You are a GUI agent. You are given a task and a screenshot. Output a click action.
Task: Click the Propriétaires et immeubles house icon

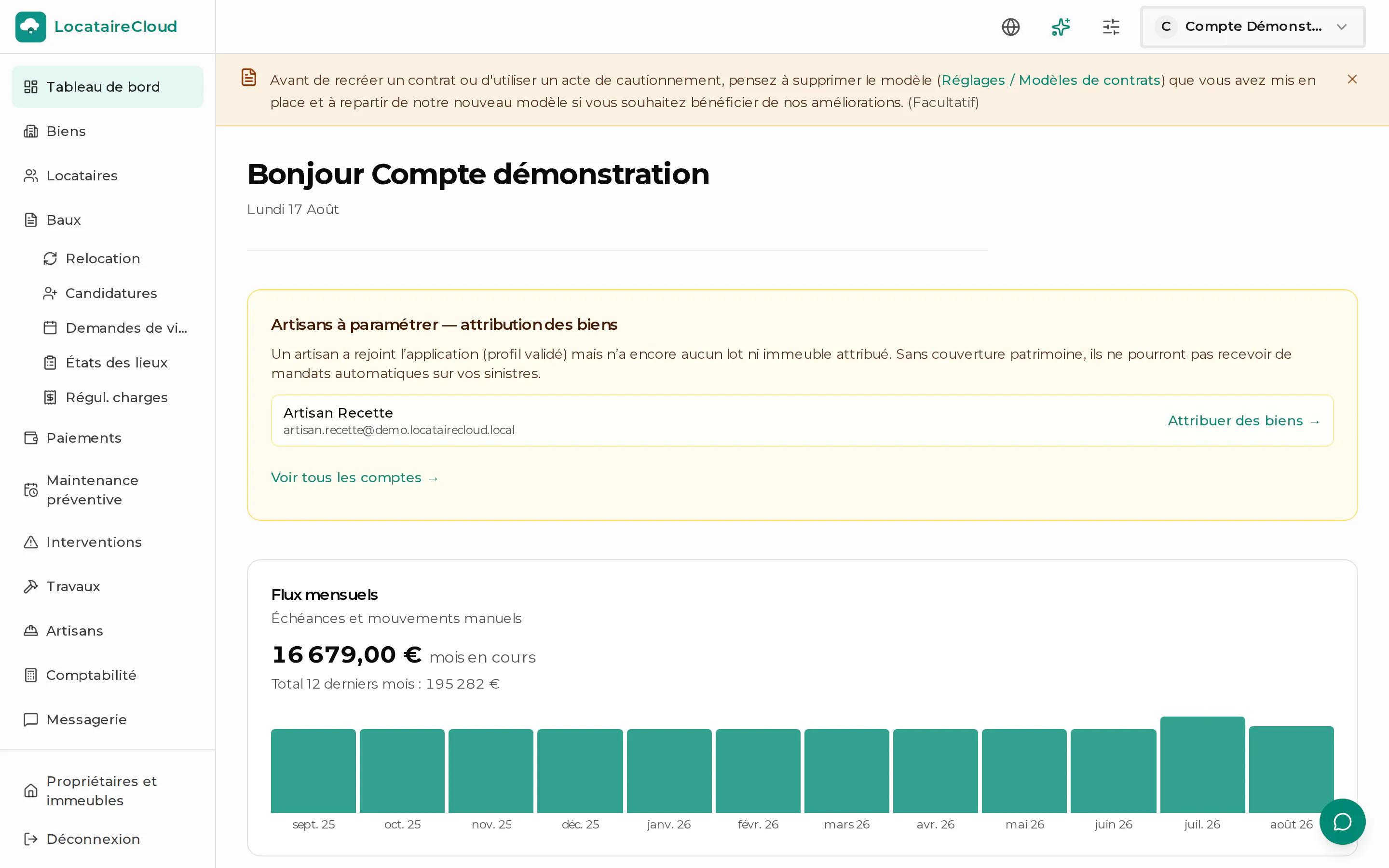pyautogui.click(x=31, y=790)
